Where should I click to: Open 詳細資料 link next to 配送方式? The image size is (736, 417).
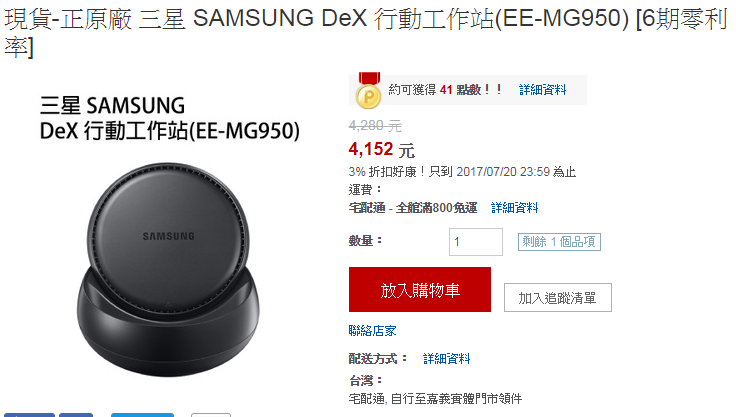446,359
